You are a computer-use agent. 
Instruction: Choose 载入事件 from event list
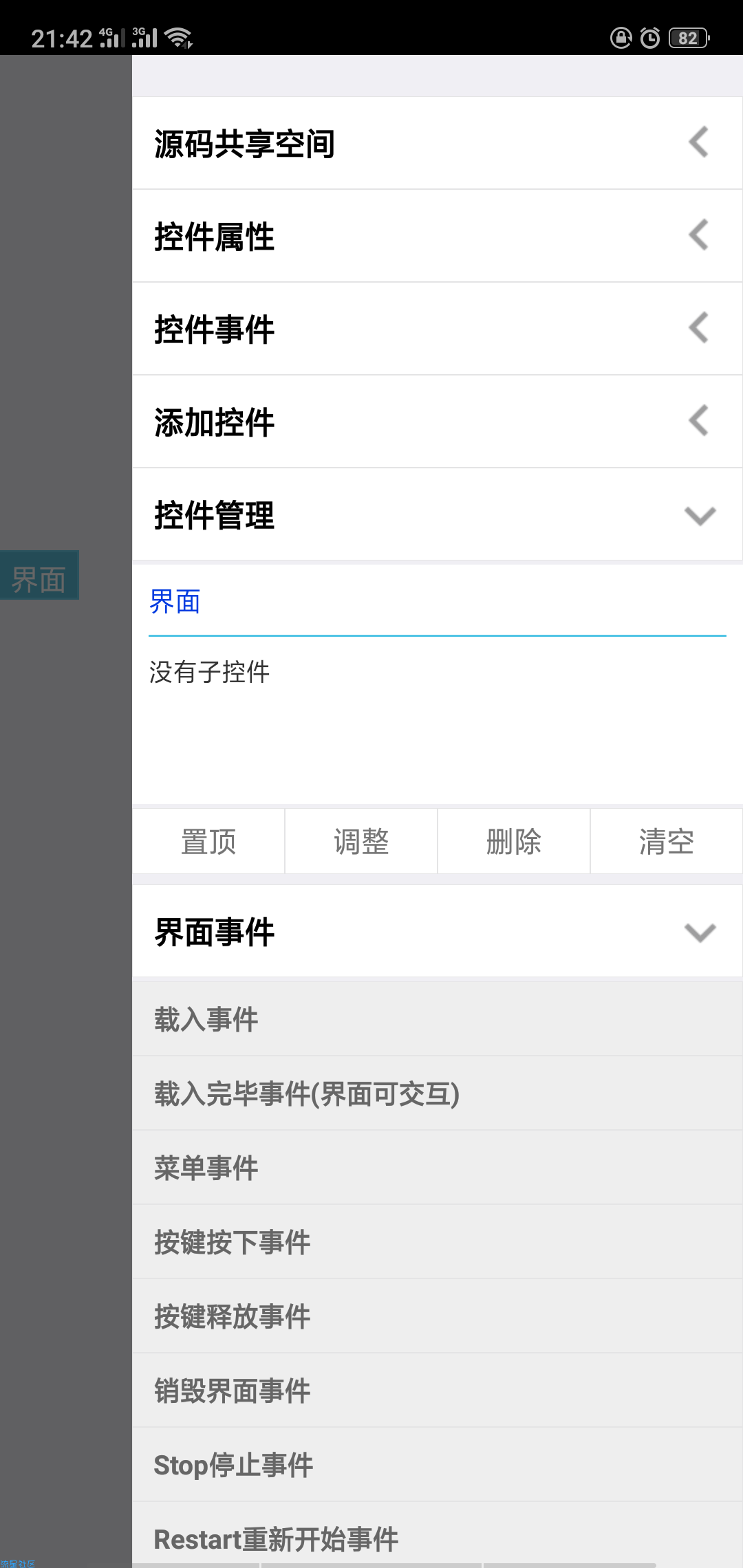[x=438, y=1019]
